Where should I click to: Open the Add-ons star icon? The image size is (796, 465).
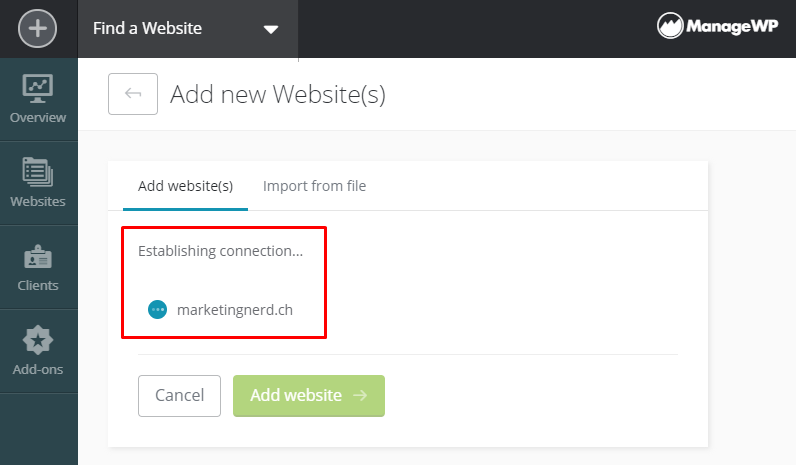pos(38,340)
